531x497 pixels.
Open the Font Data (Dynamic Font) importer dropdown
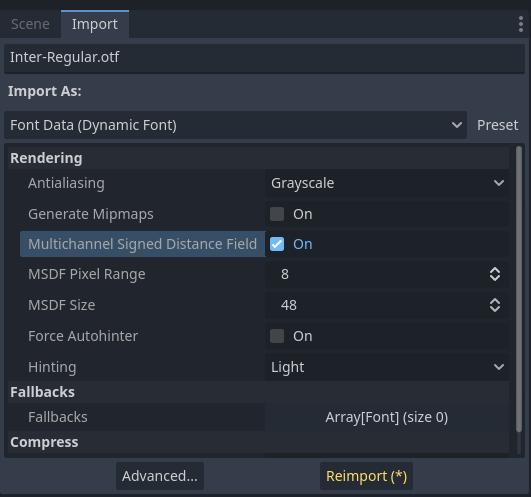[235, 125]
